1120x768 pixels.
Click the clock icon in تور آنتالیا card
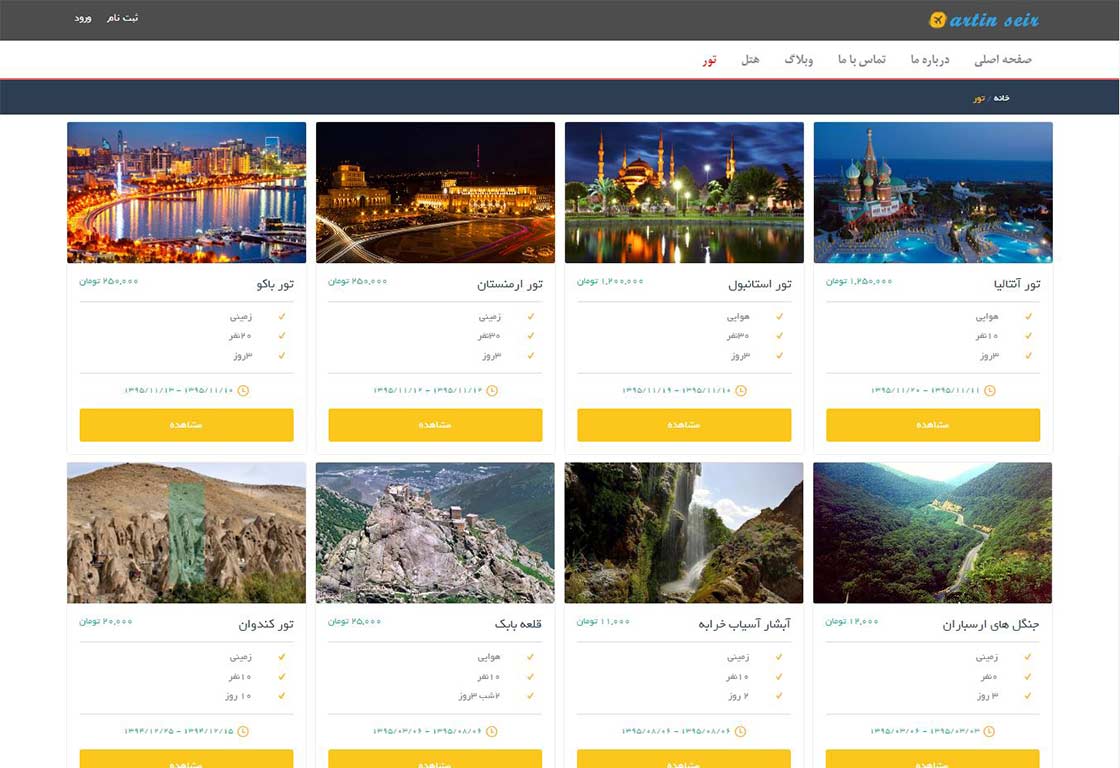[x=989, y=391]
